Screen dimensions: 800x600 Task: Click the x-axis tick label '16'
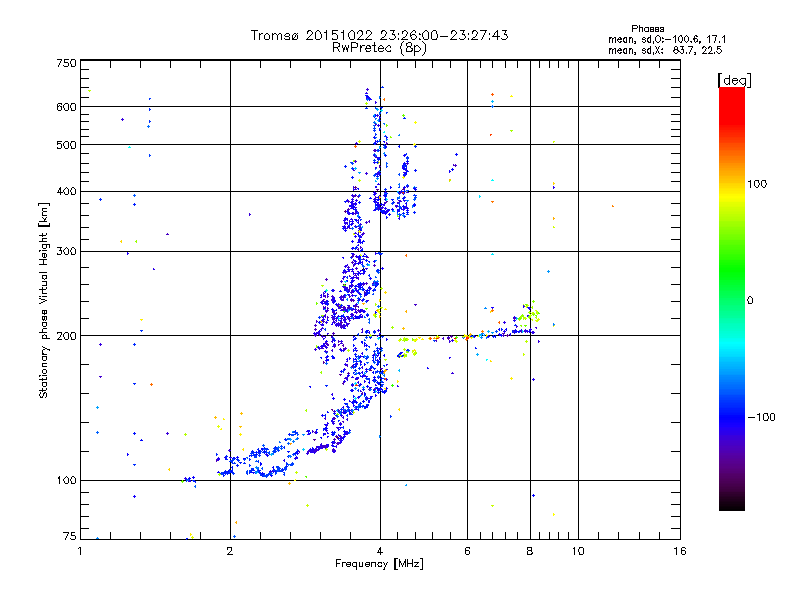[680, 551]
